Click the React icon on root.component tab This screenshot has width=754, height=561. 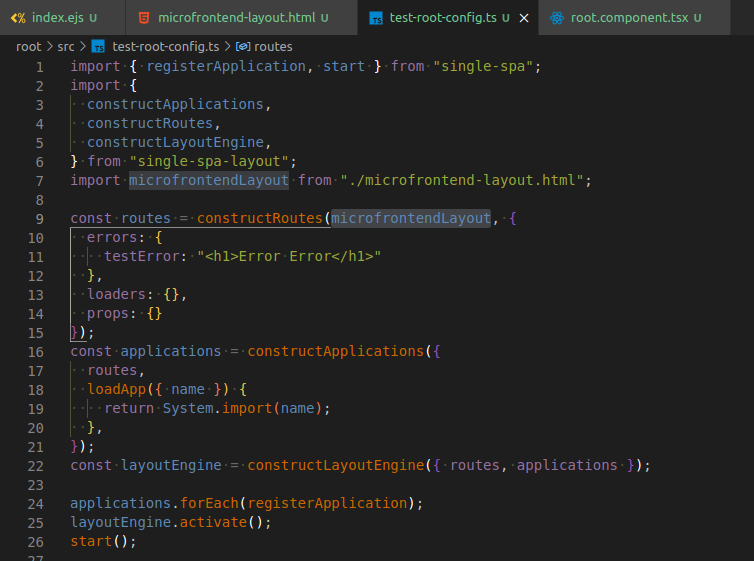coord(557,18)
